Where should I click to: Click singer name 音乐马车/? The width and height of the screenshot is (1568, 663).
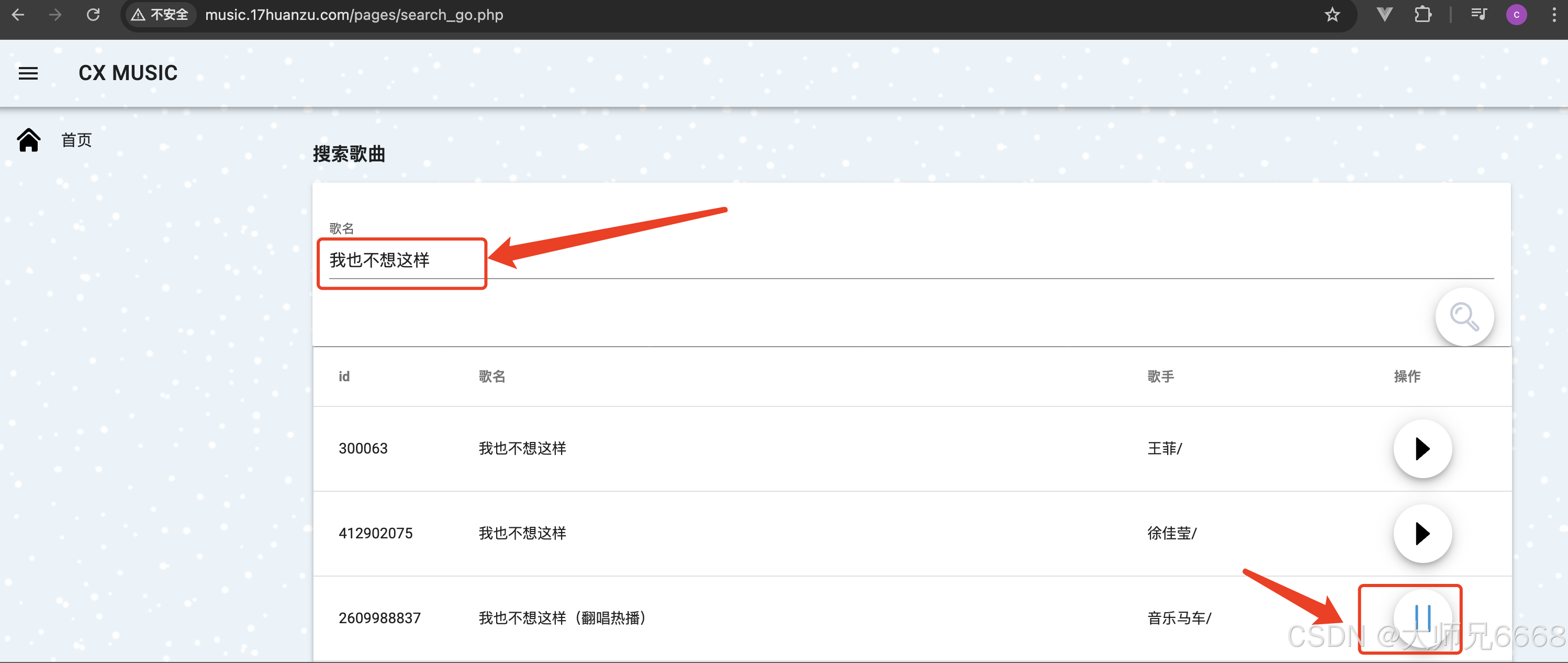pyautogui.click(x=1179, y=618)
